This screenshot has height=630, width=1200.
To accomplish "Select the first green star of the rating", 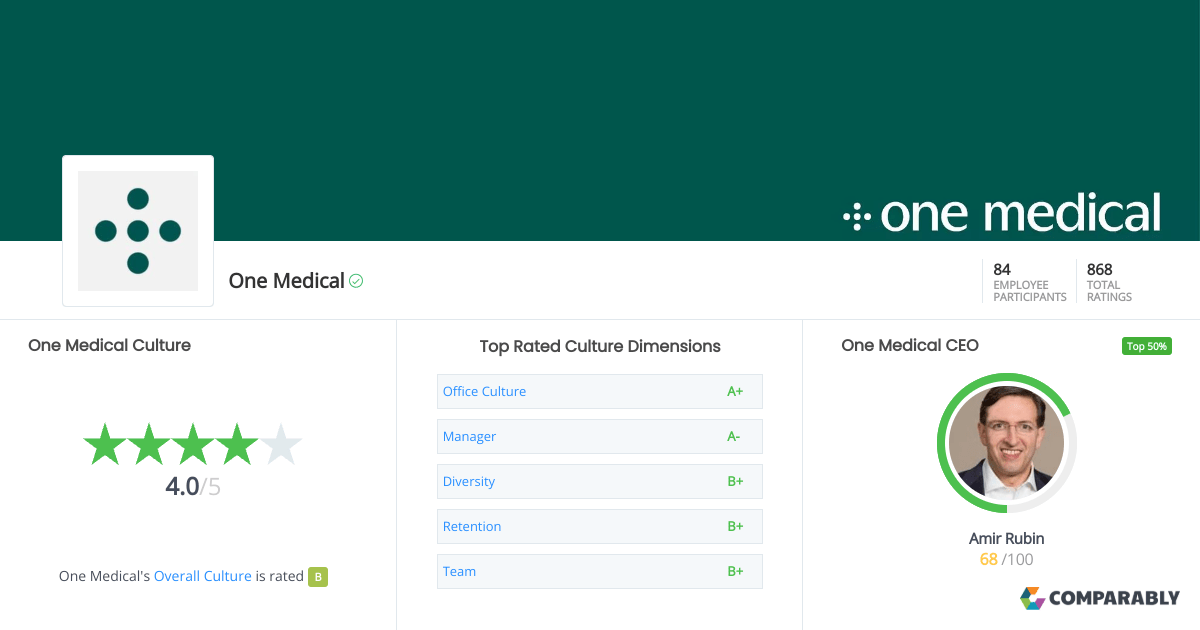I will 103,444.
